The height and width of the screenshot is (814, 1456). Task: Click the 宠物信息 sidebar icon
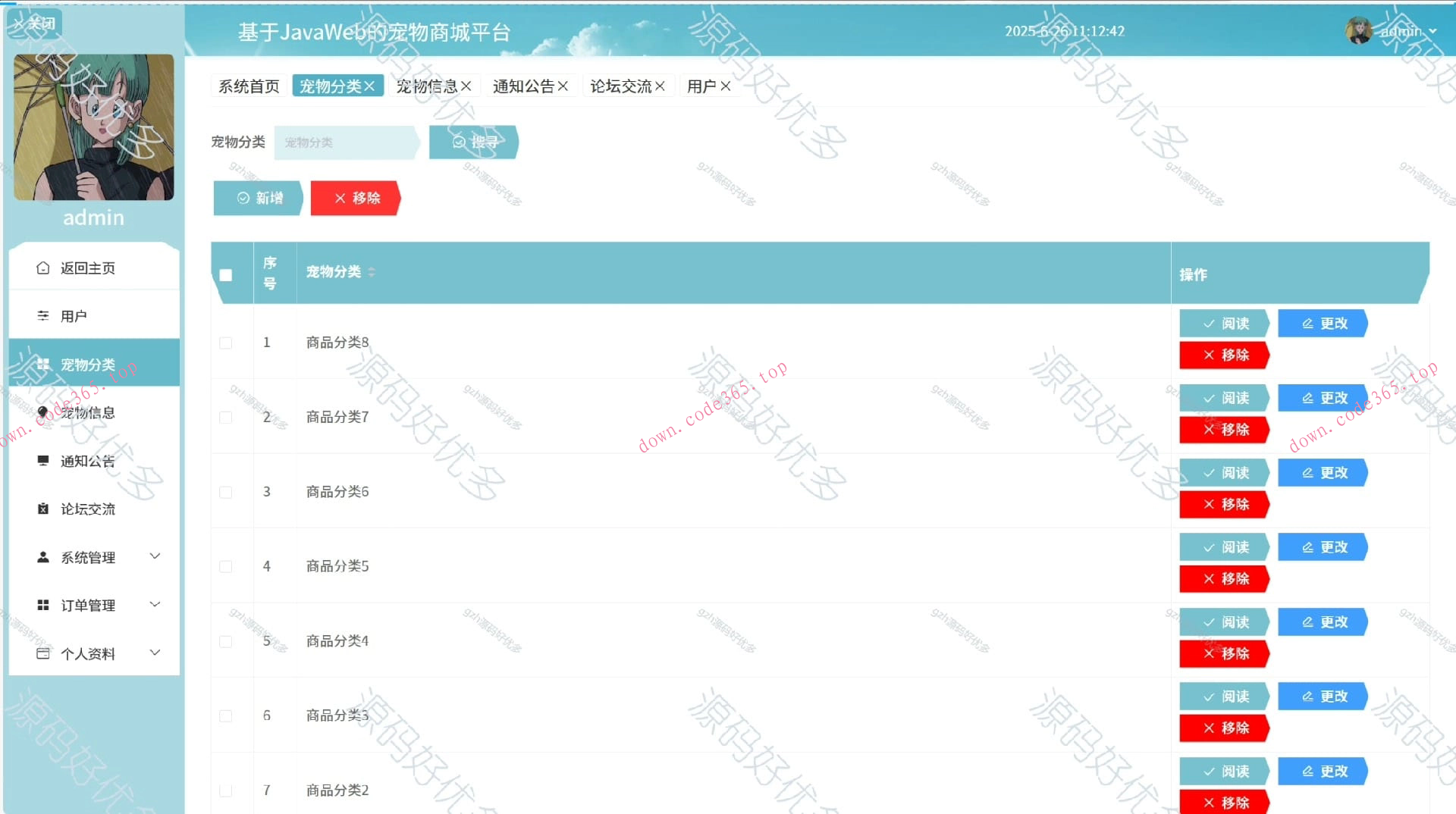[x=43, y=412]
